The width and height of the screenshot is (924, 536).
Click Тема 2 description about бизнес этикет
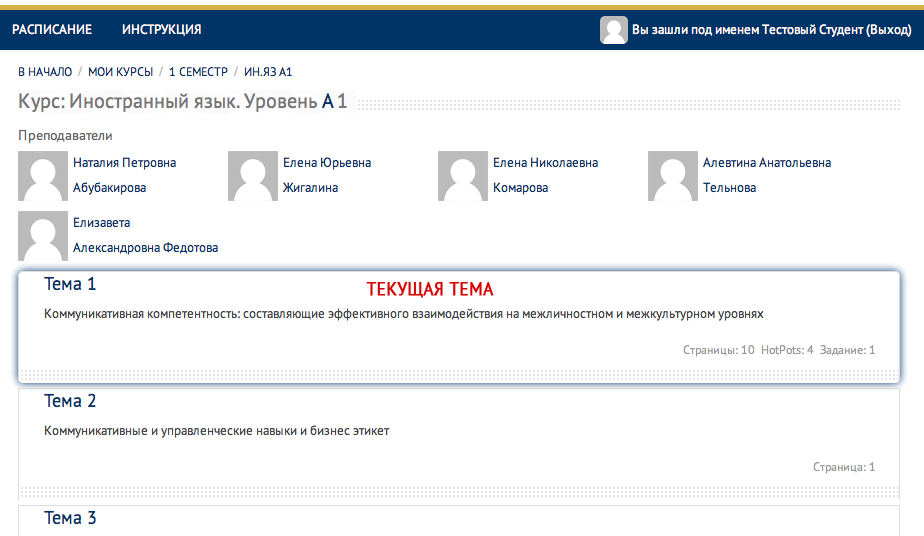point(216,431)
